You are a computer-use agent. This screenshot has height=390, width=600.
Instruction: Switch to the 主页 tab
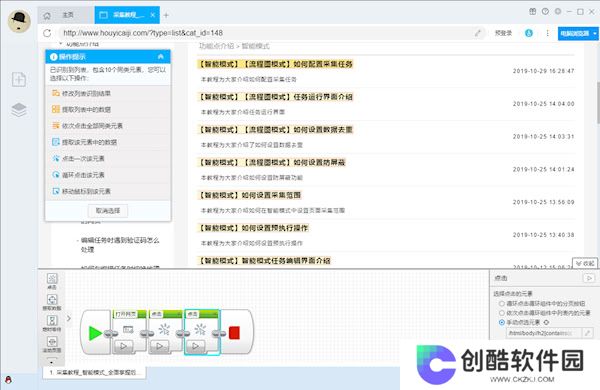(x=67, y=15)
